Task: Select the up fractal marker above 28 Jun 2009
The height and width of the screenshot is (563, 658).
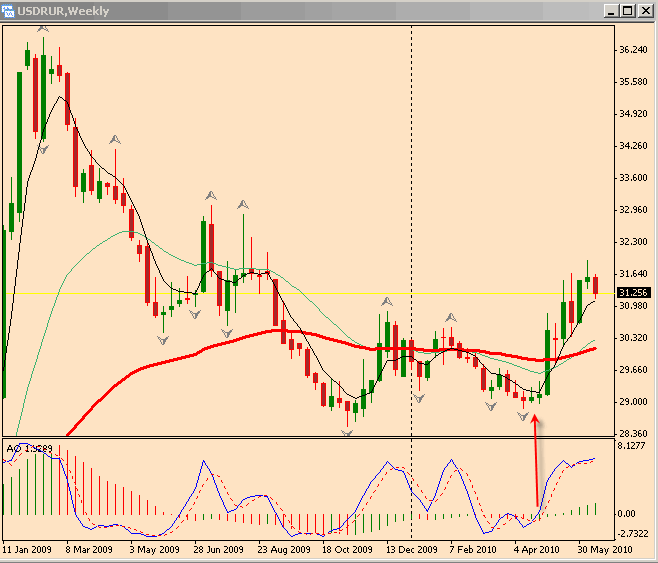Action: [211, 195]
